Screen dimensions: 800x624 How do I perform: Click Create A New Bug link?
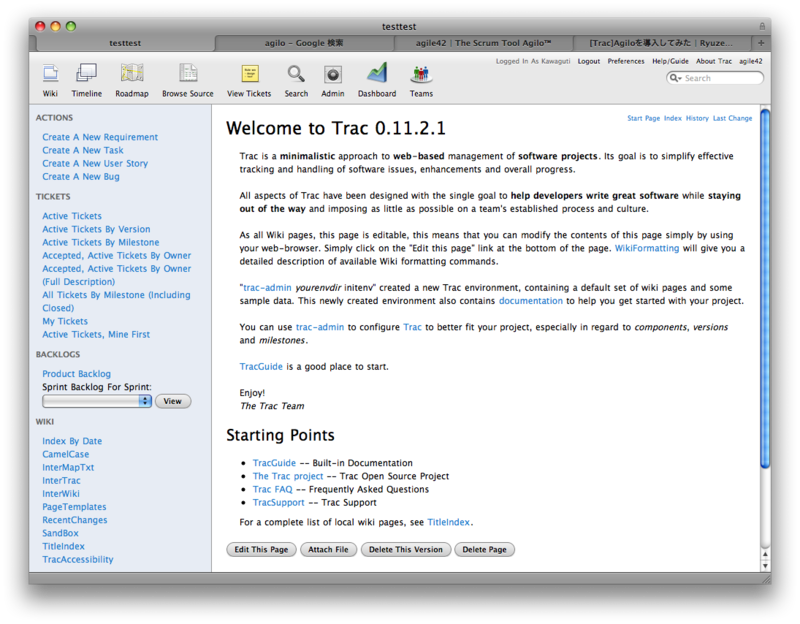click(x=81, y=177)
